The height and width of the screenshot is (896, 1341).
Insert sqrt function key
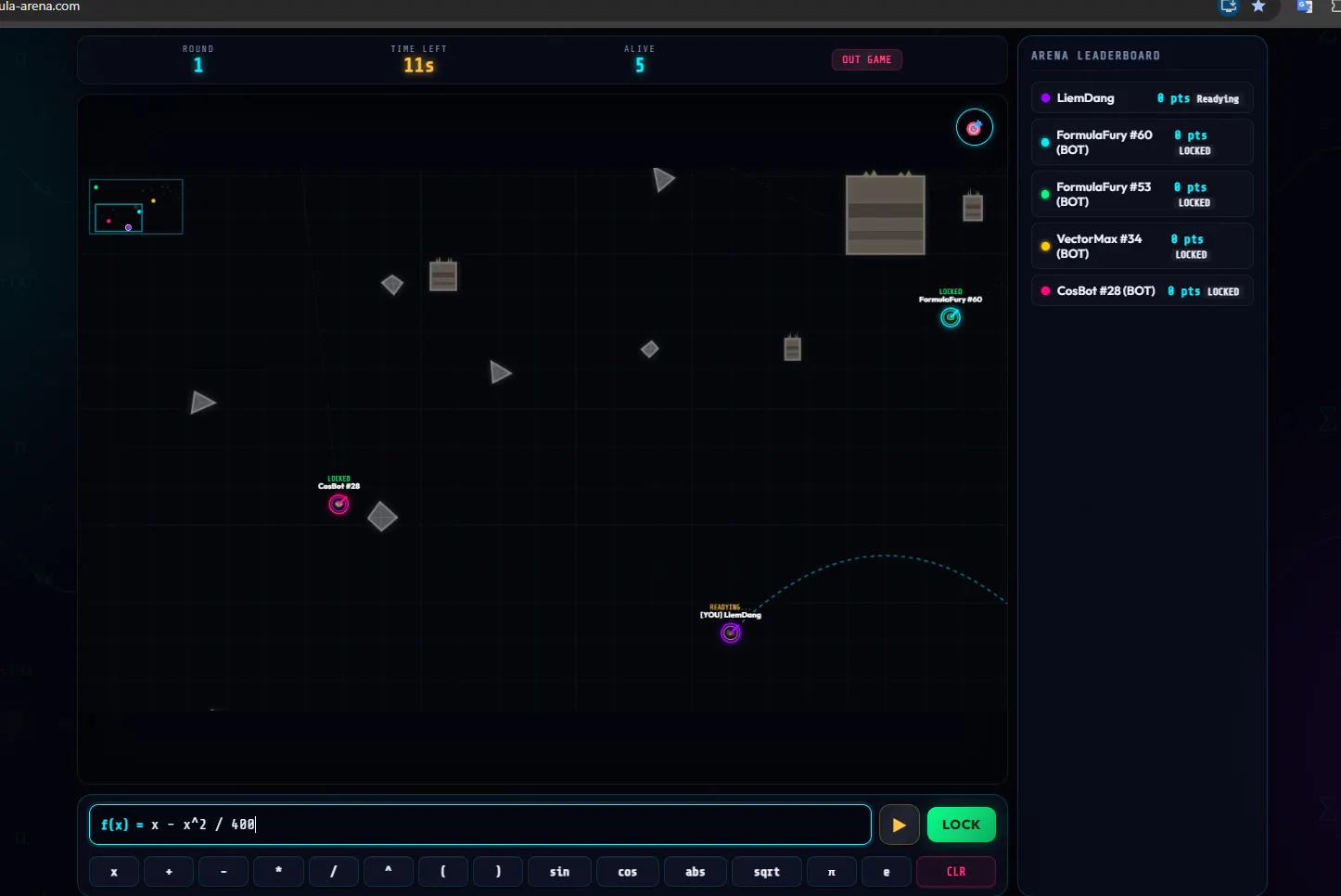tap(767, 872)
